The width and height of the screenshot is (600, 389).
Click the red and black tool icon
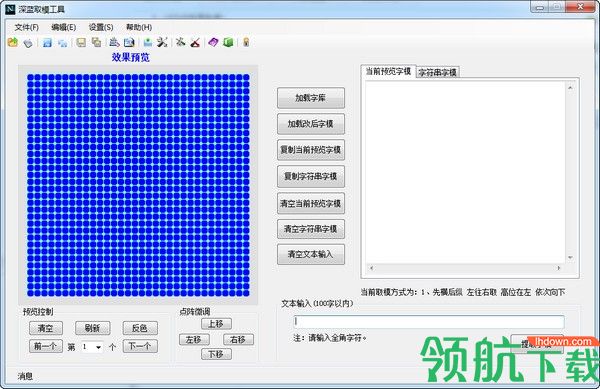click(196, 42)
